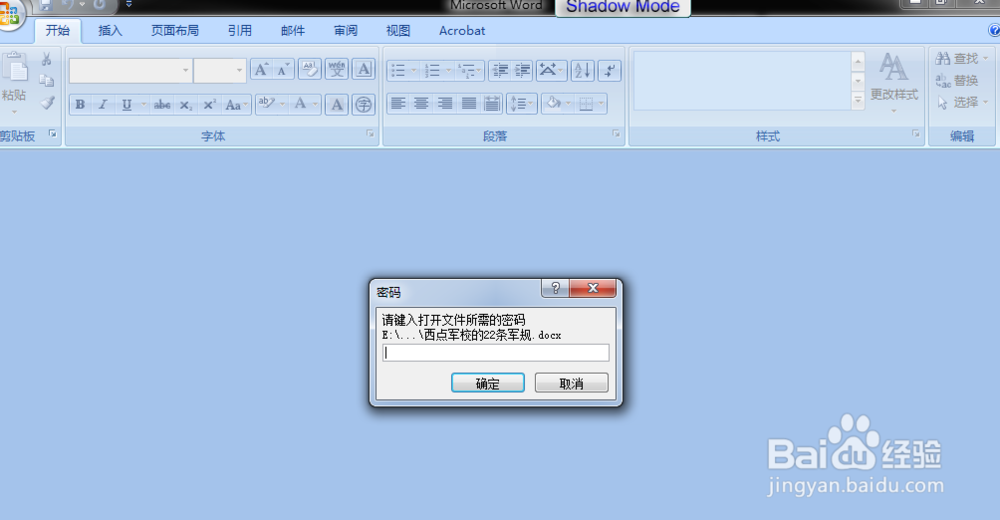Click the Shading paint bucket icon
The height and width of the screenshot is (520, 1000).
(554, 103)
